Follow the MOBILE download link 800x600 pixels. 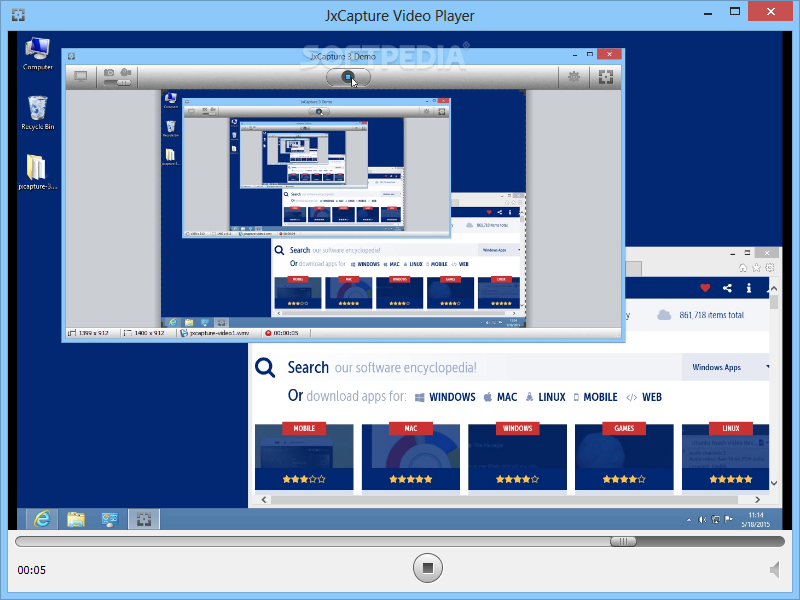[x=595, y=397]
